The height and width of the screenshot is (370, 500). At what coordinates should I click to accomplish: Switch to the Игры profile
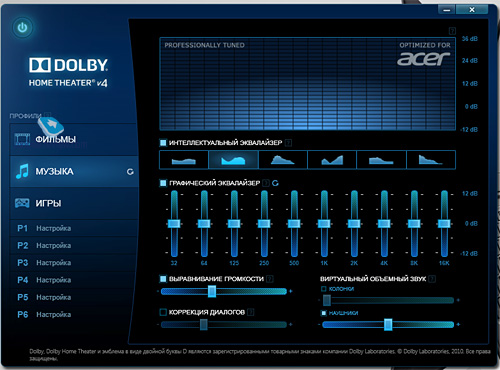point(74,203)
